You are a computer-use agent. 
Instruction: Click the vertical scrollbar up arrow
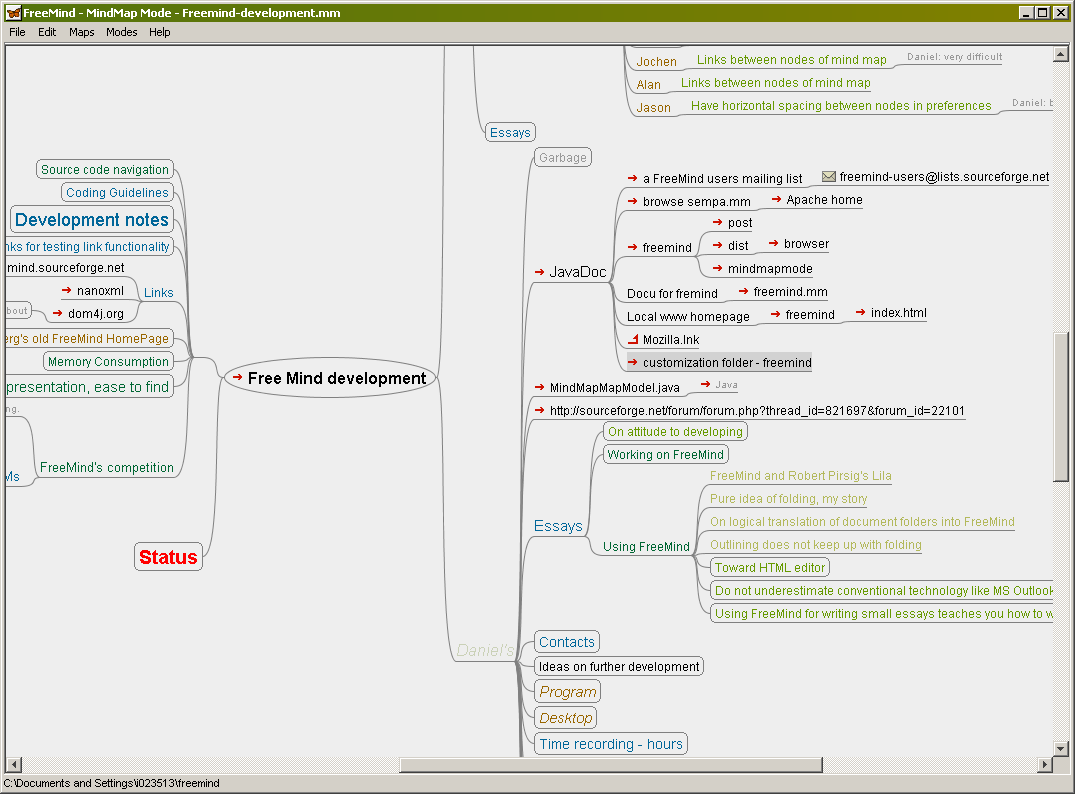1061,54
